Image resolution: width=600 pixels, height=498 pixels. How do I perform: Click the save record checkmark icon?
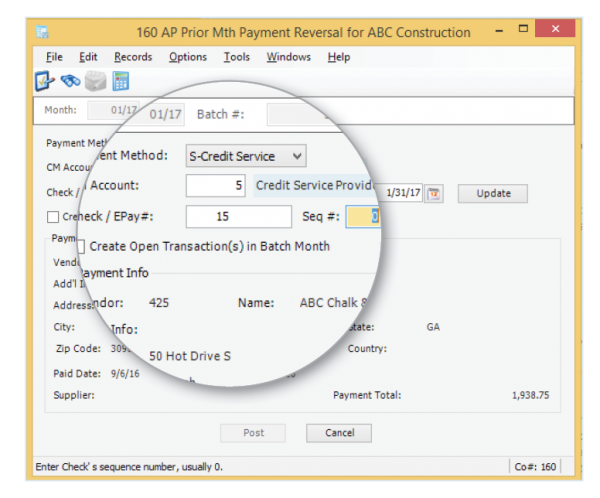click(x=44, y=81)
